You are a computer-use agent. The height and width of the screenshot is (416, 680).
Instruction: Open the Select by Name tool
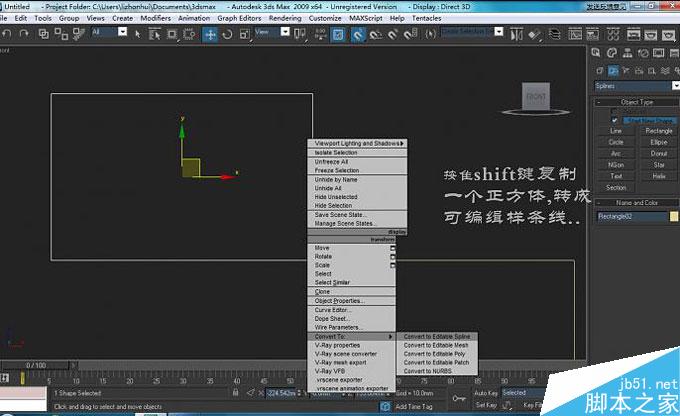tap(154, 34)
